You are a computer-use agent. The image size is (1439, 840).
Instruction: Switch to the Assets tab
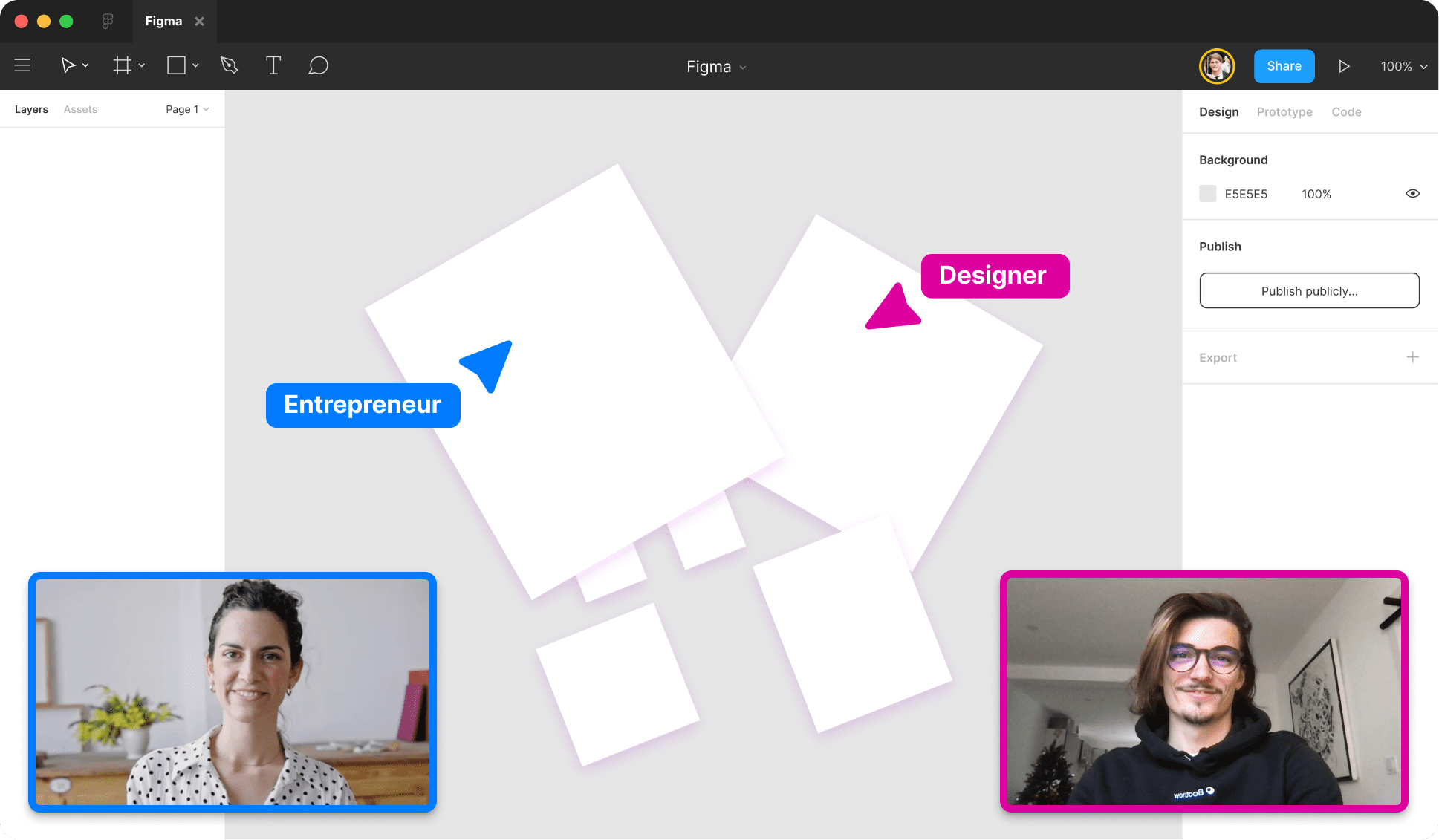80,109
